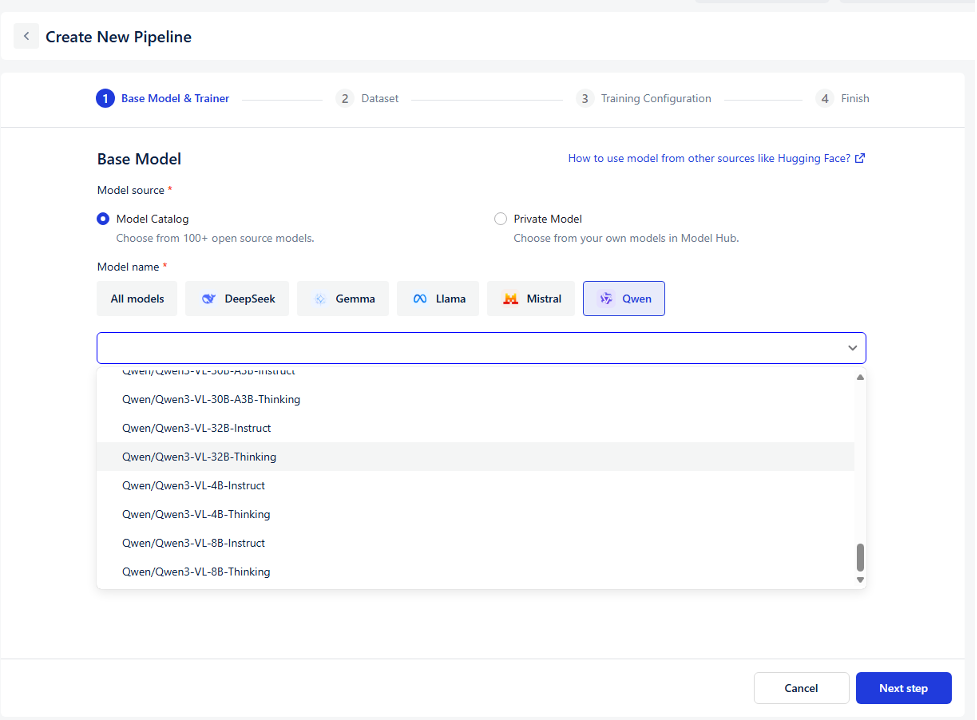The image size is (977, 720).
Task: Choose Qwen/Qwen3-VL-32B-Thinking from the list
Action: (199, 457)
